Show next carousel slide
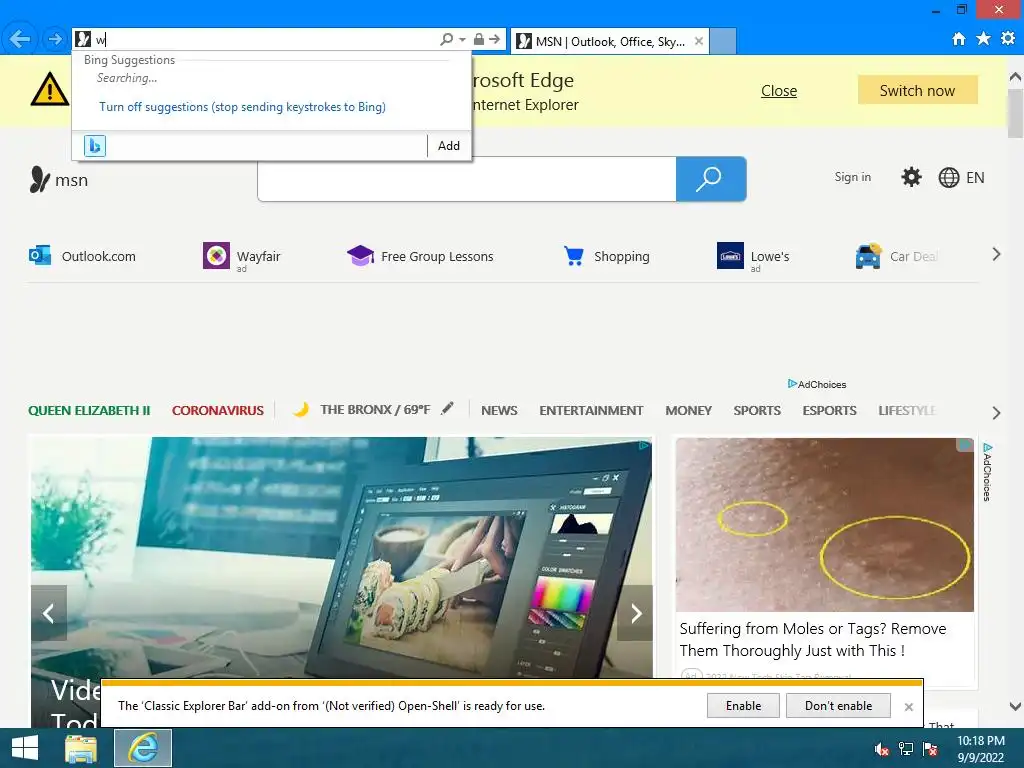Viewport: 1024px width, 768px height. click(x=635, y=613)
